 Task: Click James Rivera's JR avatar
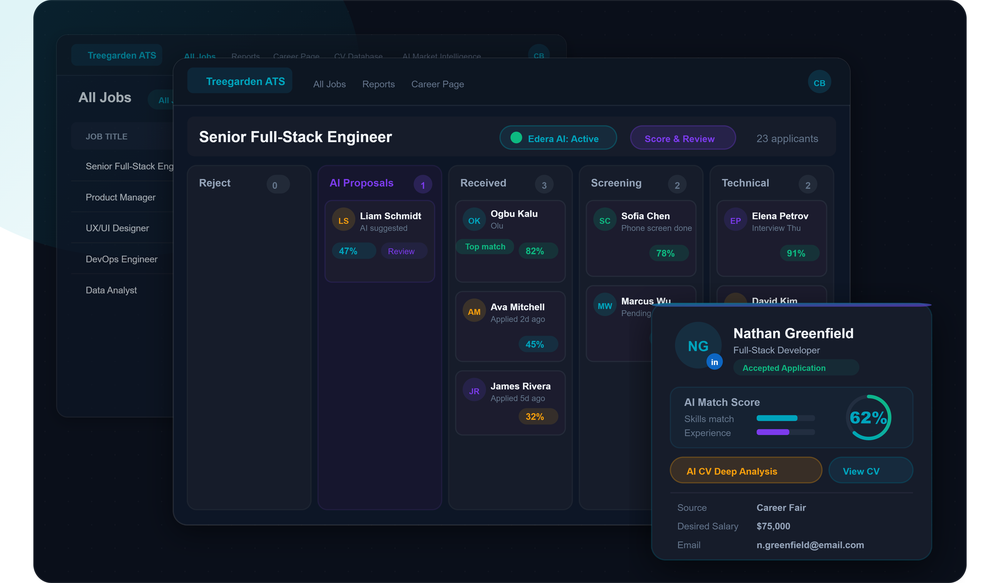click(x=474, y=390)
